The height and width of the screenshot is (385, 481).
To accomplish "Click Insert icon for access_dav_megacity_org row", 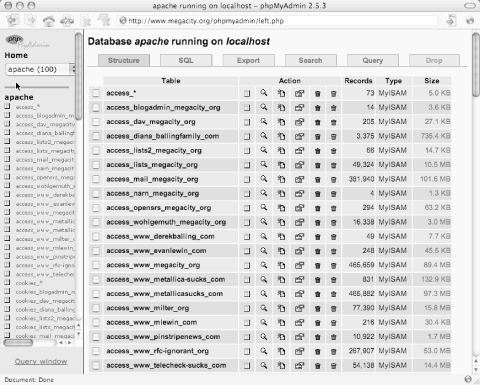I will 281,122.
